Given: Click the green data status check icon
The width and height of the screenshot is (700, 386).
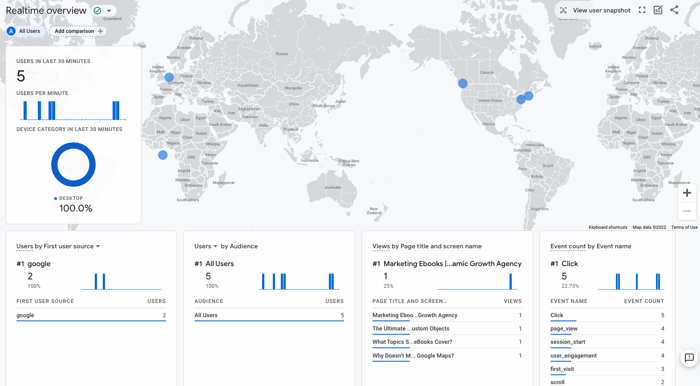Looking at the screenshot, I should 97,11.
